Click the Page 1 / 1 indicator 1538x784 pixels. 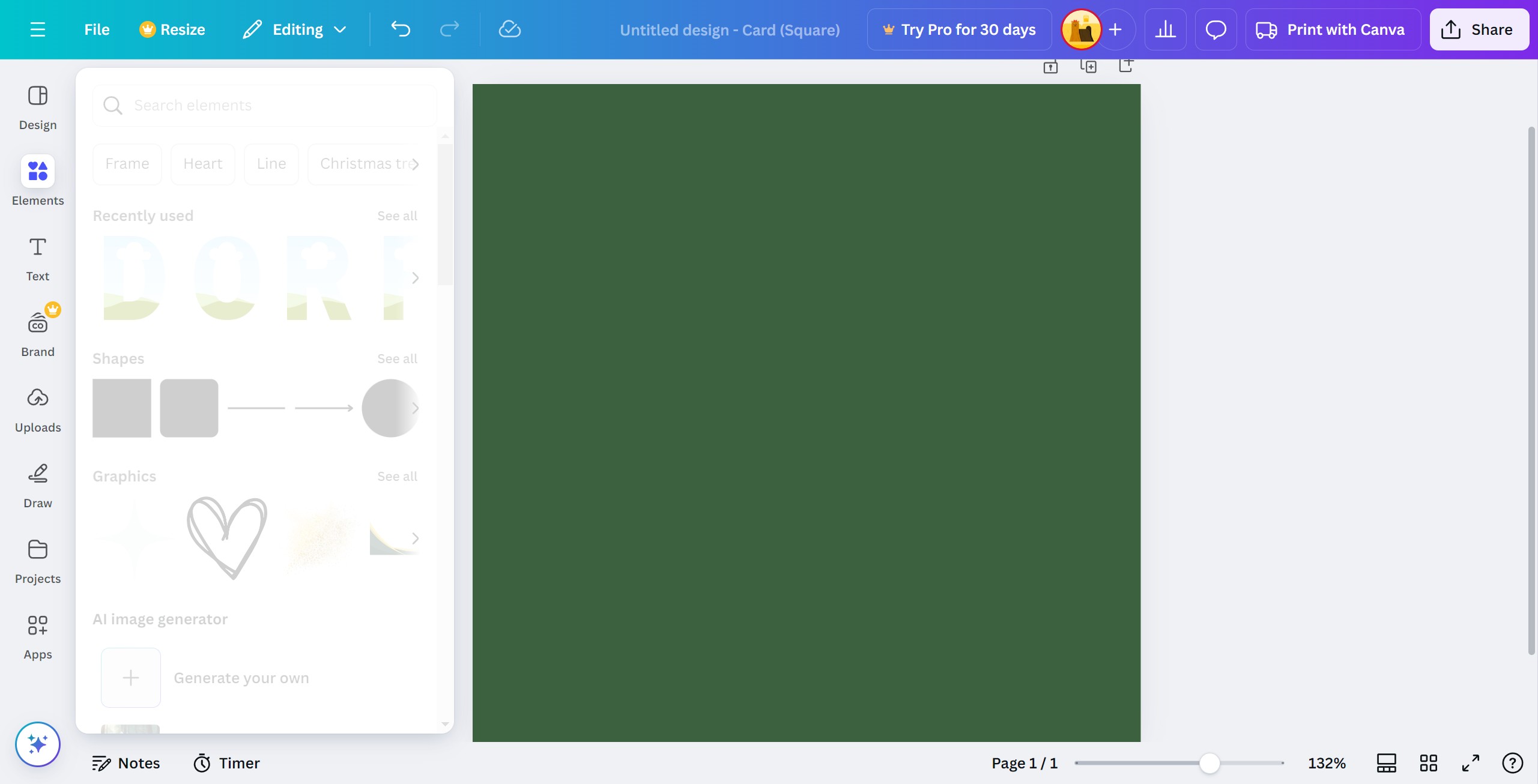click(1025, 763)
